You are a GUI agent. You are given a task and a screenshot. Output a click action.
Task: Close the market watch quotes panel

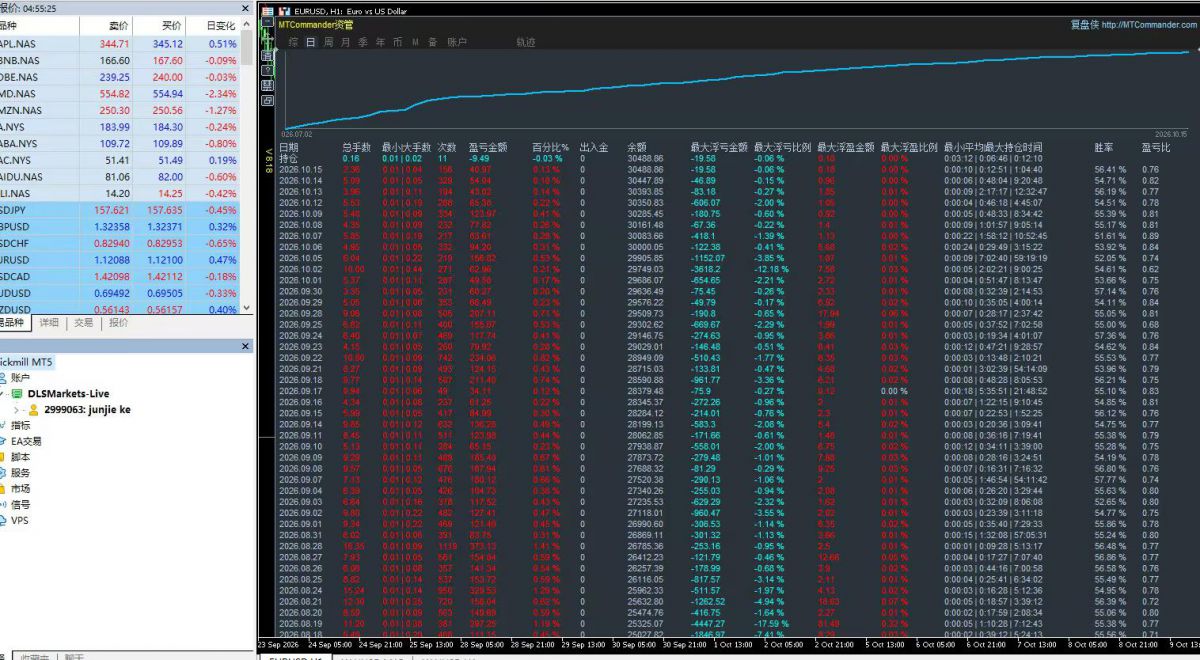(246, 8)
